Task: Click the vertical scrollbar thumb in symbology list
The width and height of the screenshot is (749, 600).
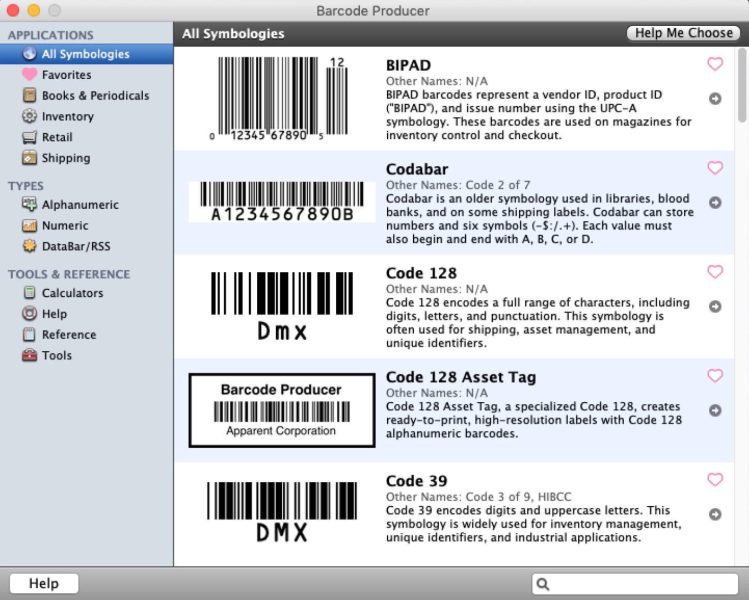Action: pyautogui.click(x=741, y=85)
